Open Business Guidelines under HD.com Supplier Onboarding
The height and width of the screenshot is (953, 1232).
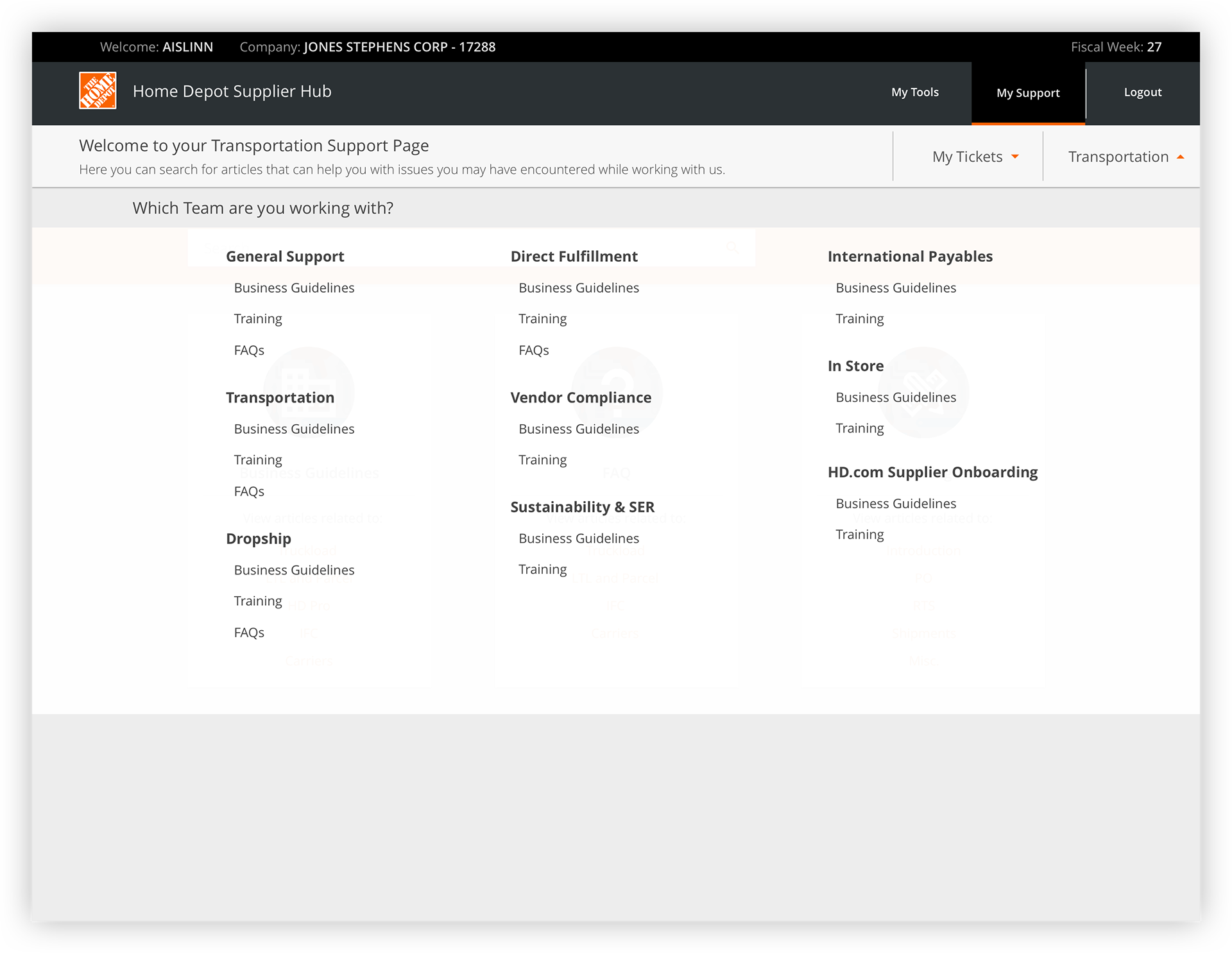(896, 504)
